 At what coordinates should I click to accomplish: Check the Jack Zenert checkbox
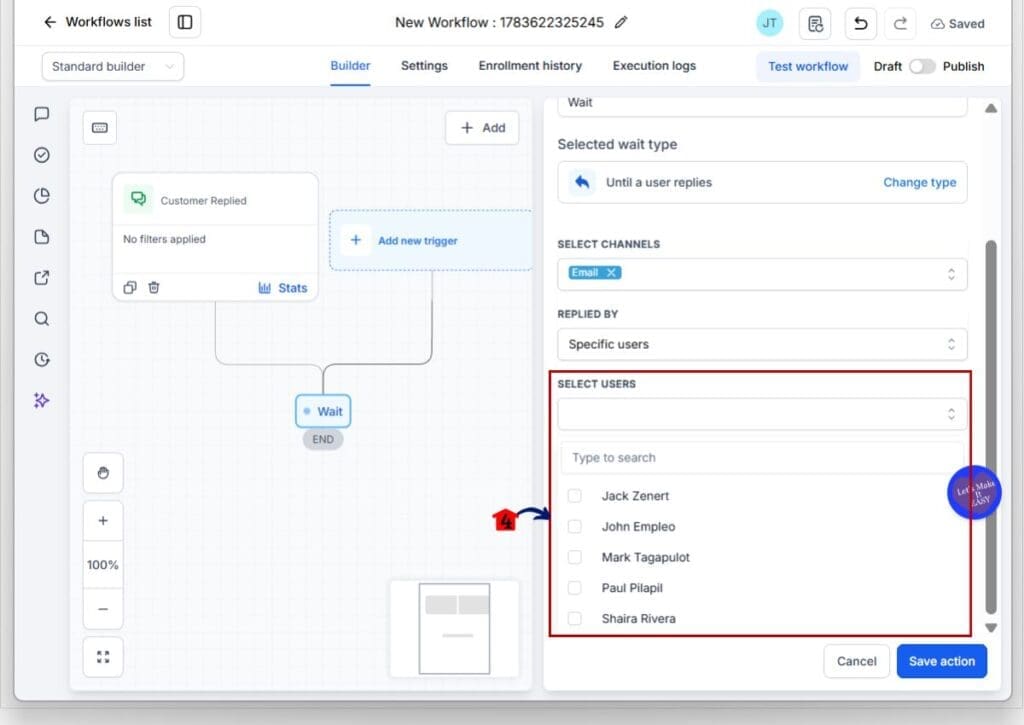(575, 496)
